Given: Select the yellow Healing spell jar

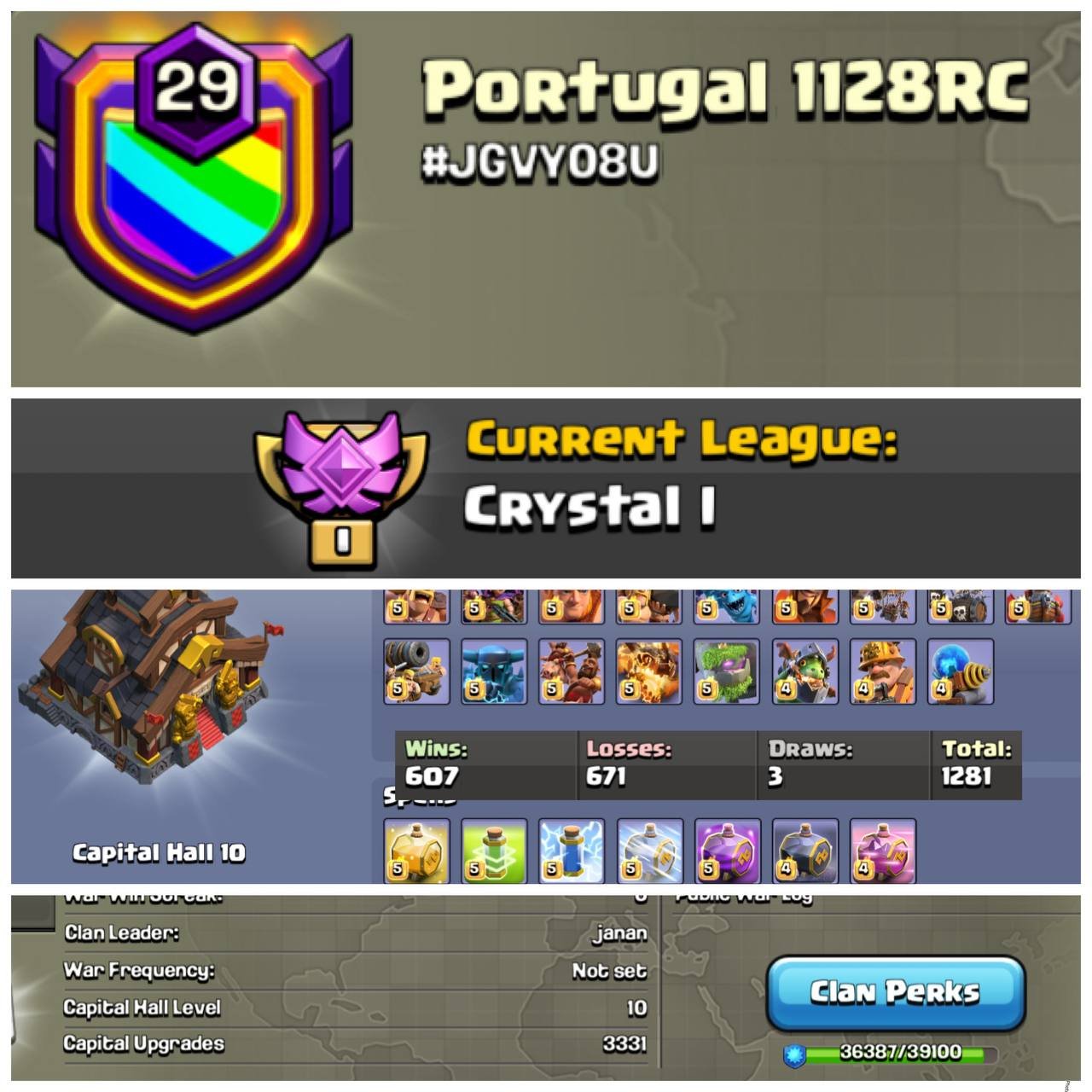Looking at the screenshot, I should [x=416, y=851].
